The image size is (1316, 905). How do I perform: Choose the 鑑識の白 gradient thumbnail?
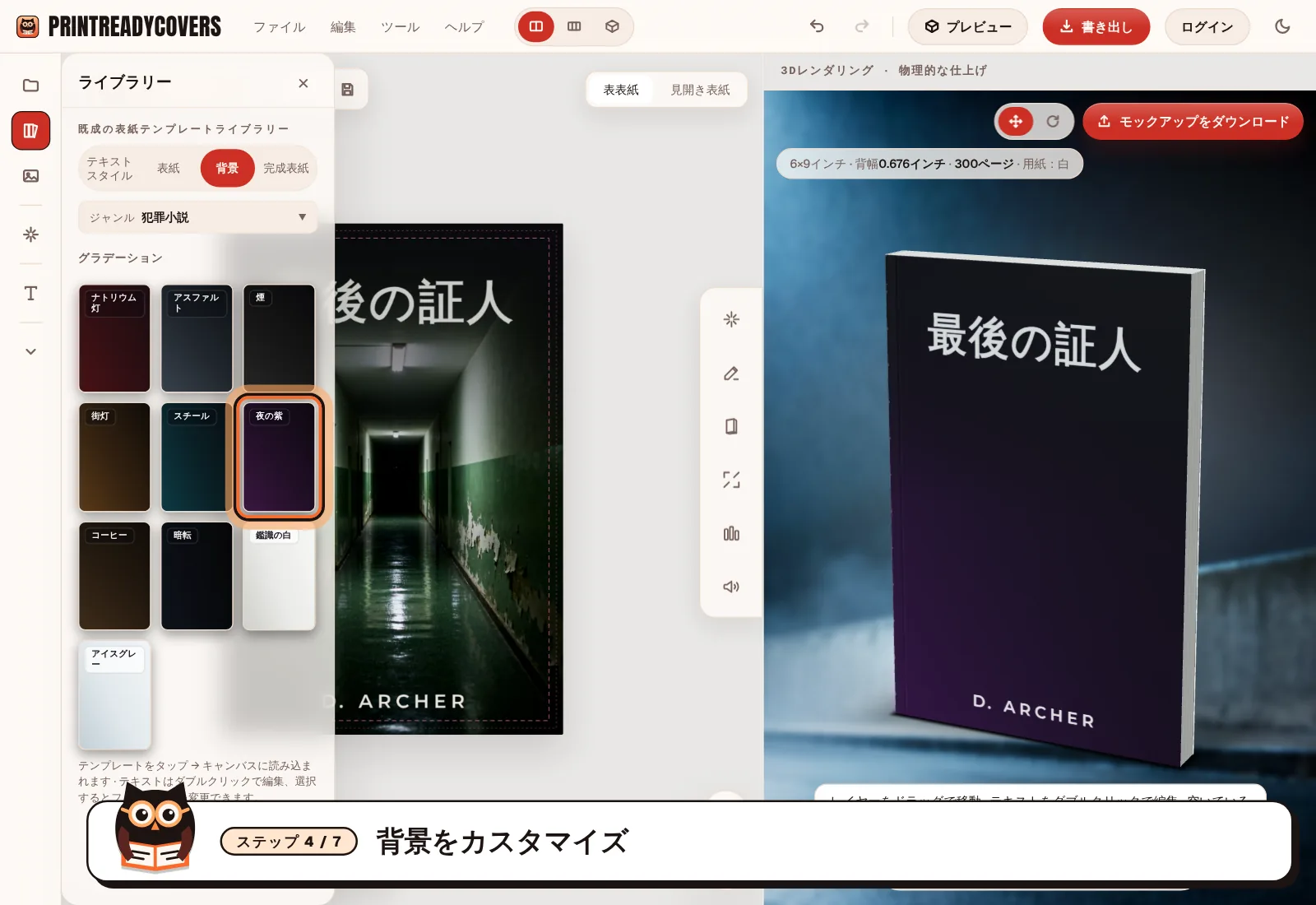[279, 577]
